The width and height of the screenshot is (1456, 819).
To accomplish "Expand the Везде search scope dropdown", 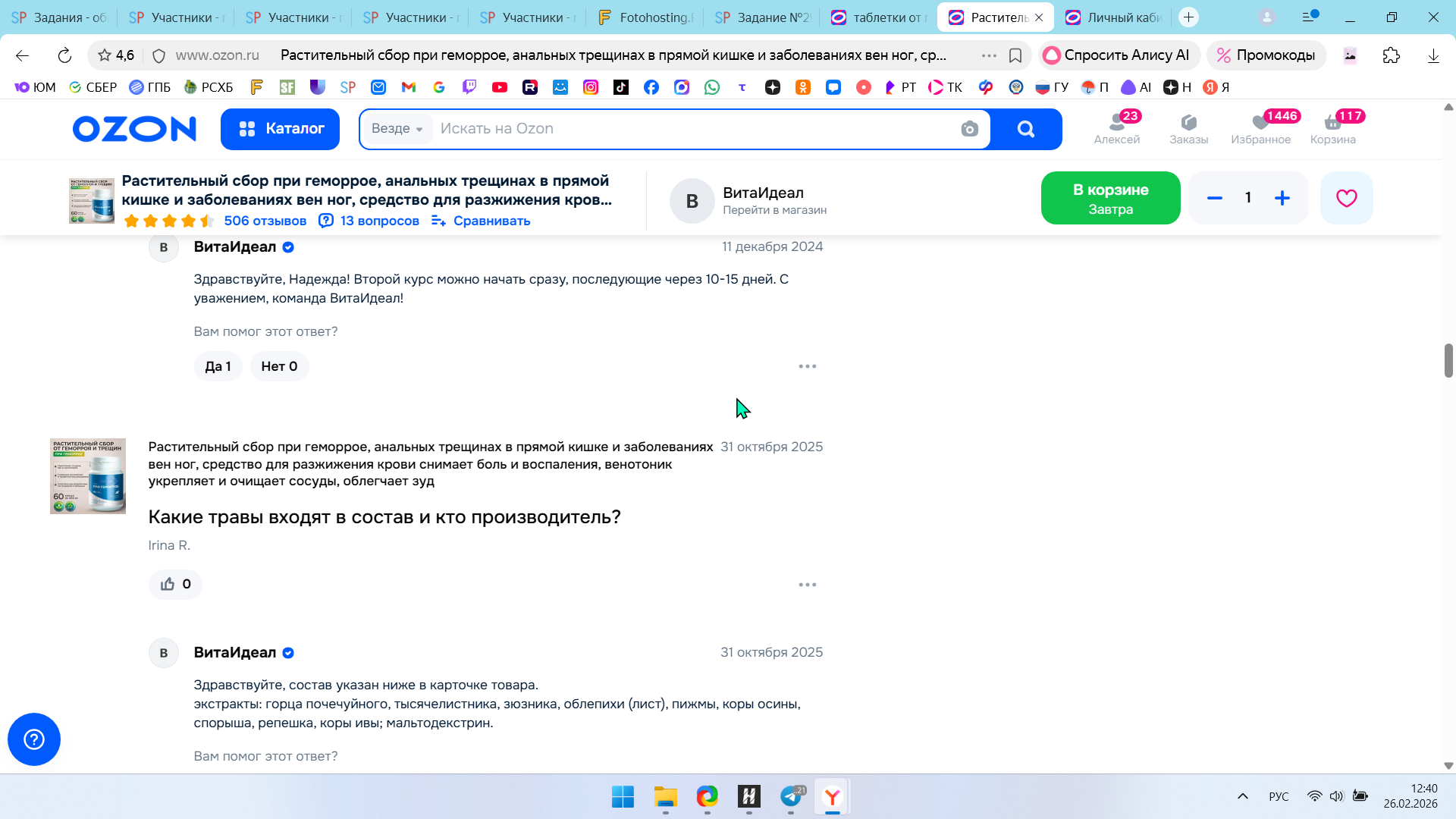I will click(x=397, y=129).
